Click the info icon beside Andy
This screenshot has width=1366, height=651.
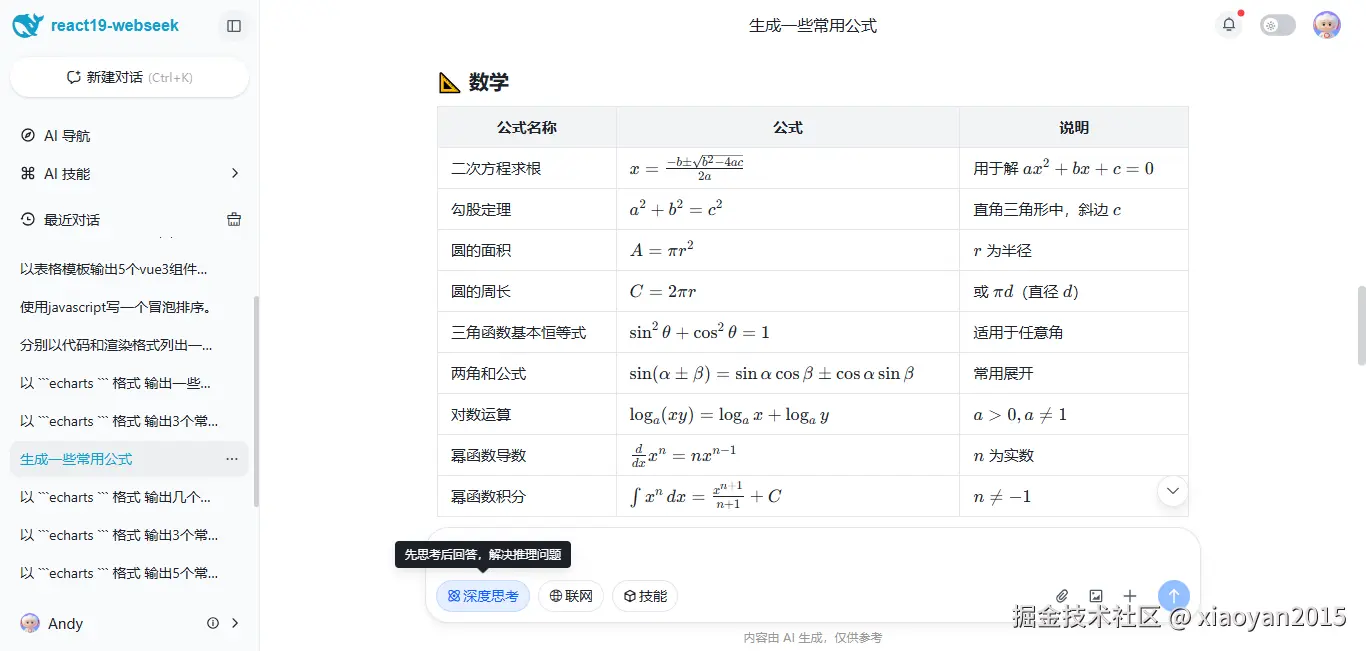[x=213, y=623]
